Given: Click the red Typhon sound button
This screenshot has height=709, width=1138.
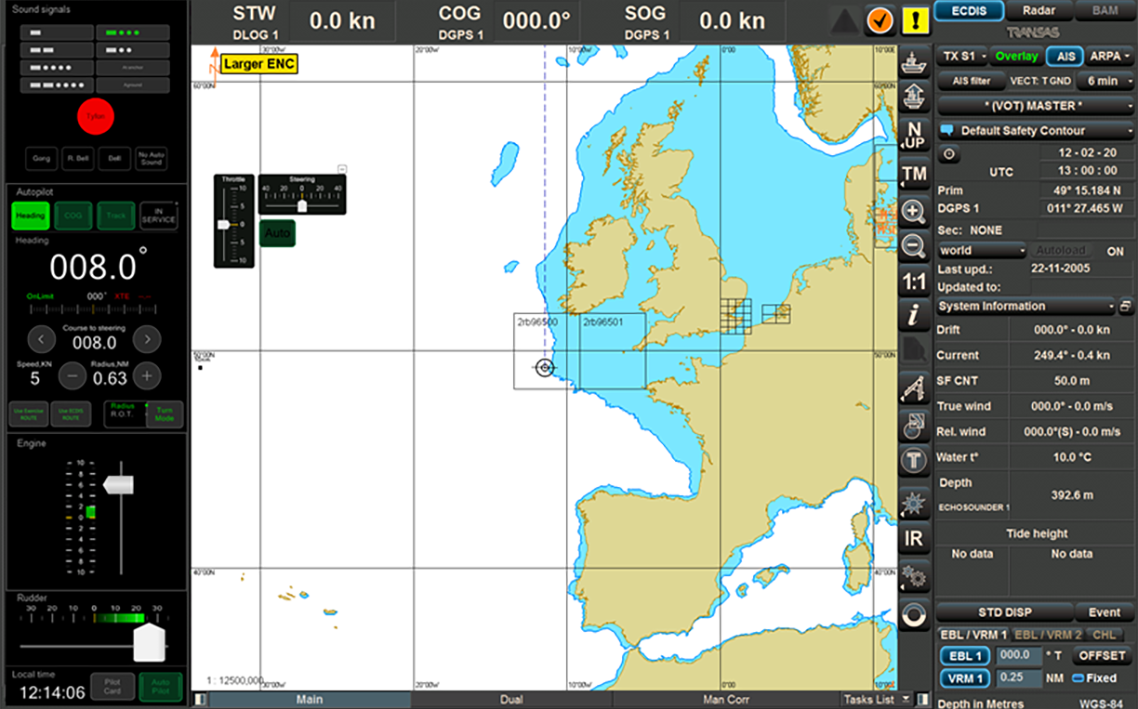Looking at the screenshot, I should pyautogui.click(x=96, y=116).
